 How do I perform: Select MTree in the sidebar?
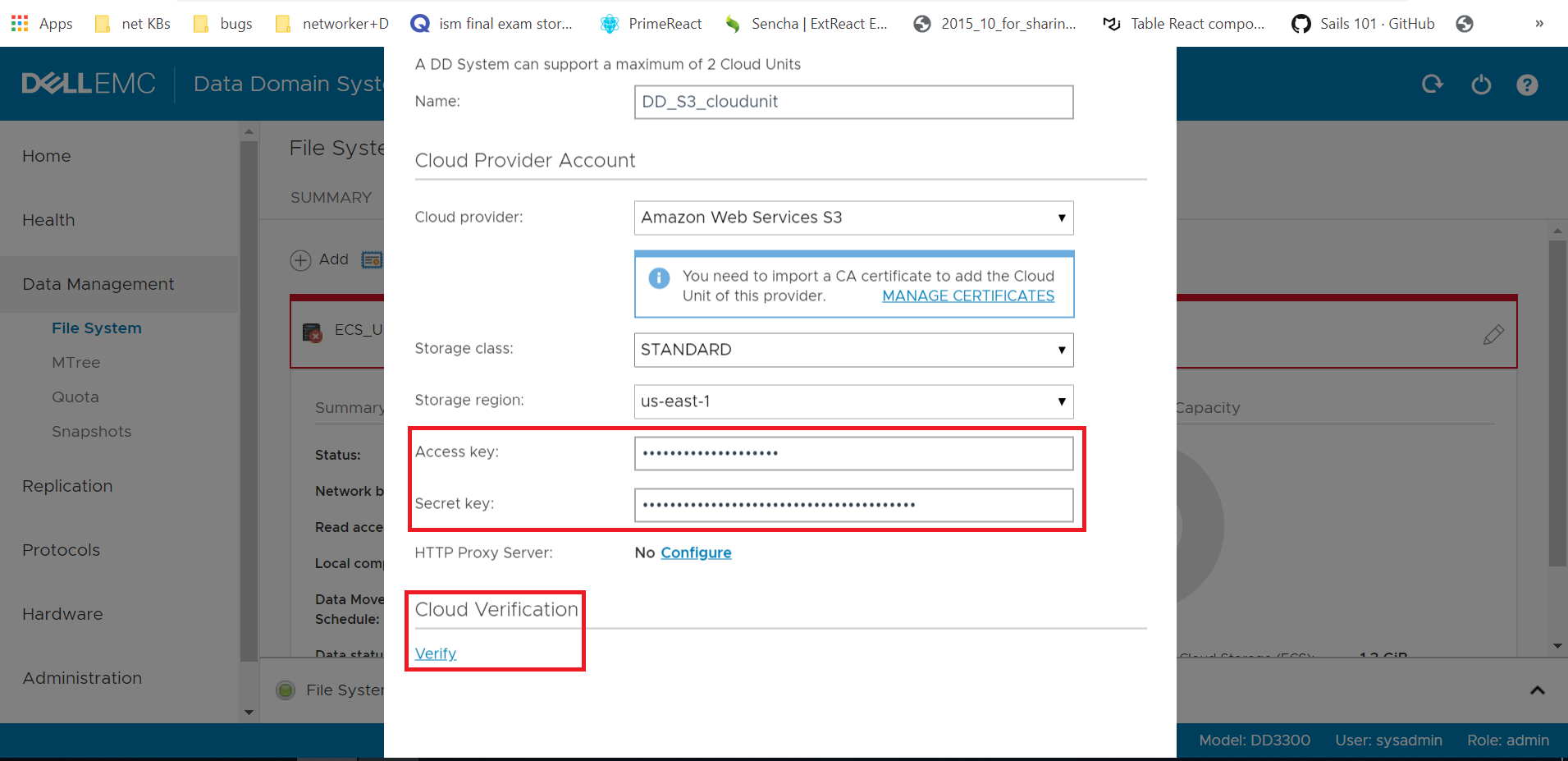coord(76,363)
